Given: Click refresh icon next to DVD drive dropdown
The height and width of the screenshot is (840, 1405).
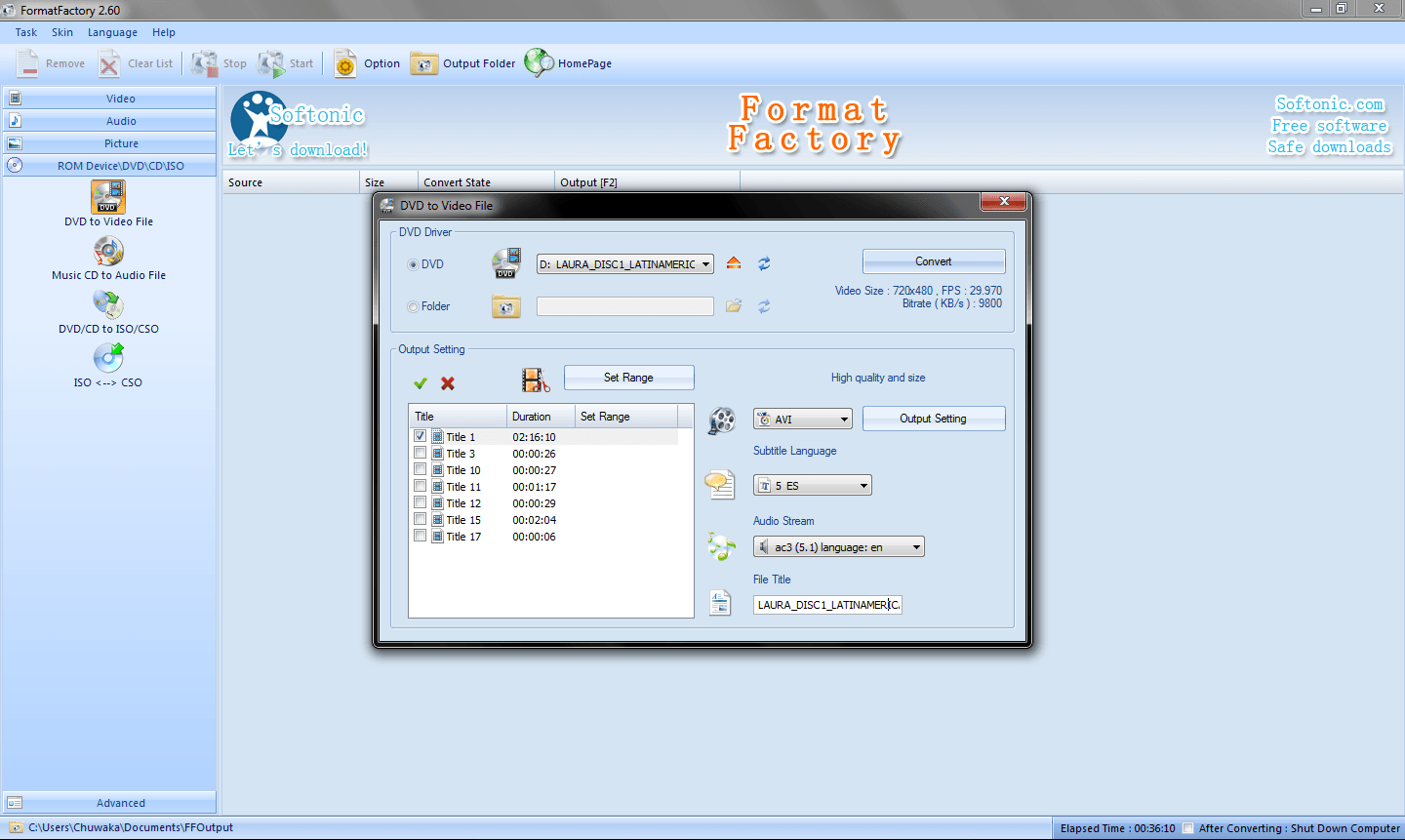Looking at the screenshot, I should (764, 263).
